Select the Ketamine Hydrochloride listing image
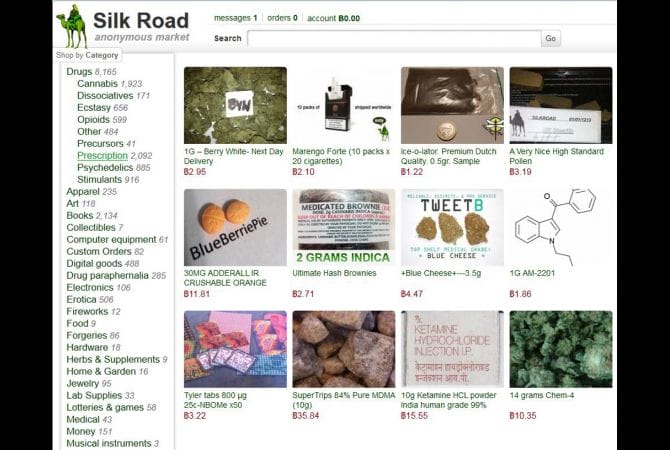Viewport: 670px width, 450px height. tap(452, 349)
